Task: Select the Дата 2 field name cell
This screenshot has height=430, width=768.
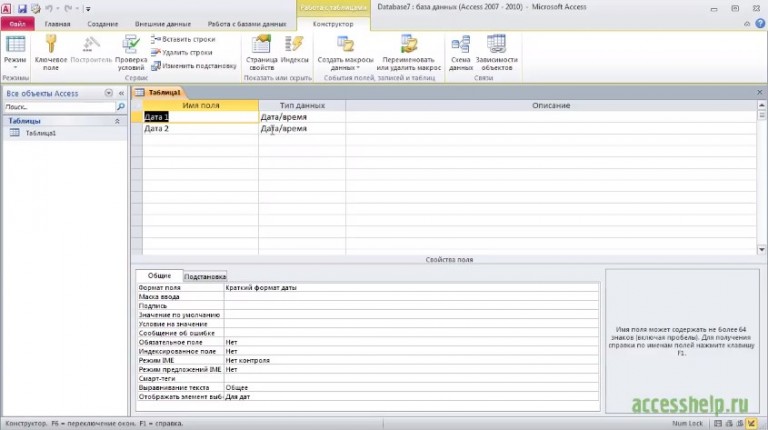Action: coord(199,129)
